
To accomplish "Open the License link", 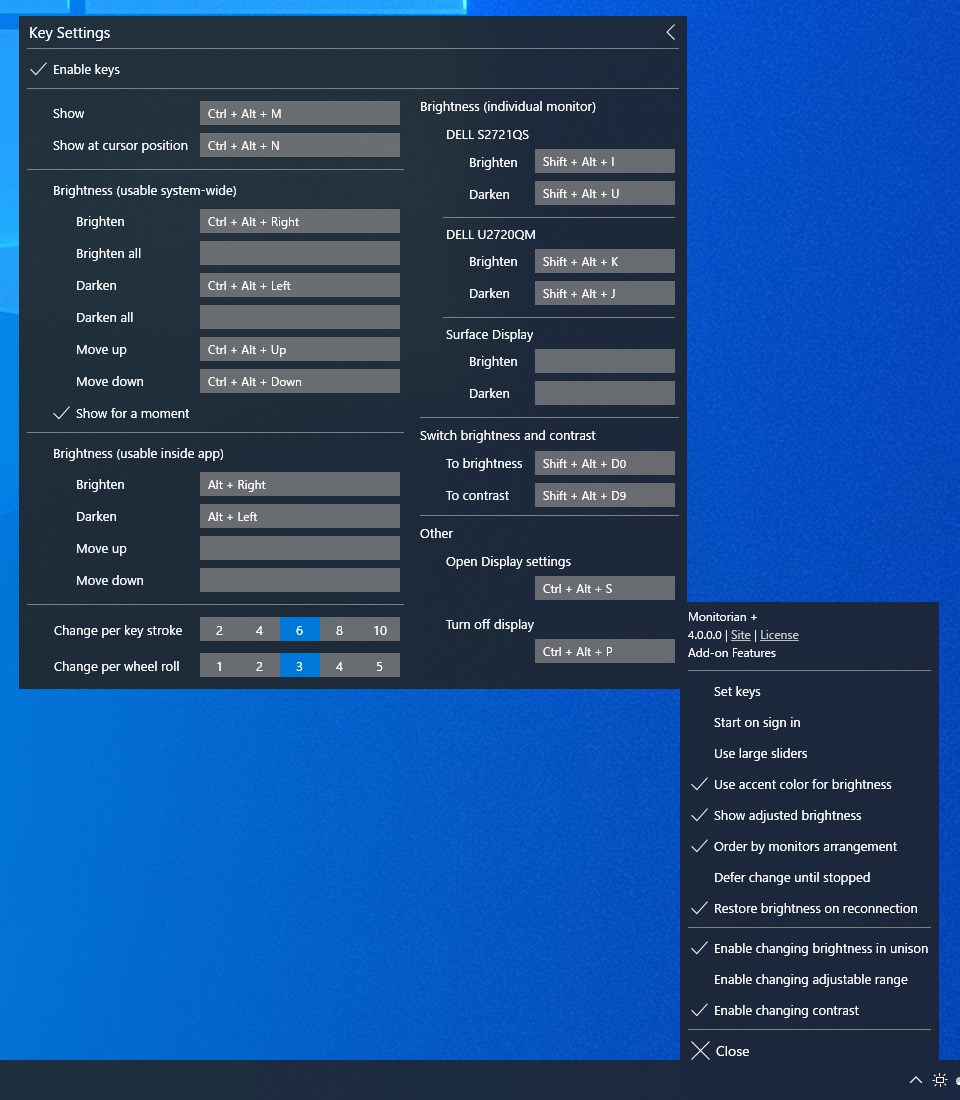I will tap(779, 634).
